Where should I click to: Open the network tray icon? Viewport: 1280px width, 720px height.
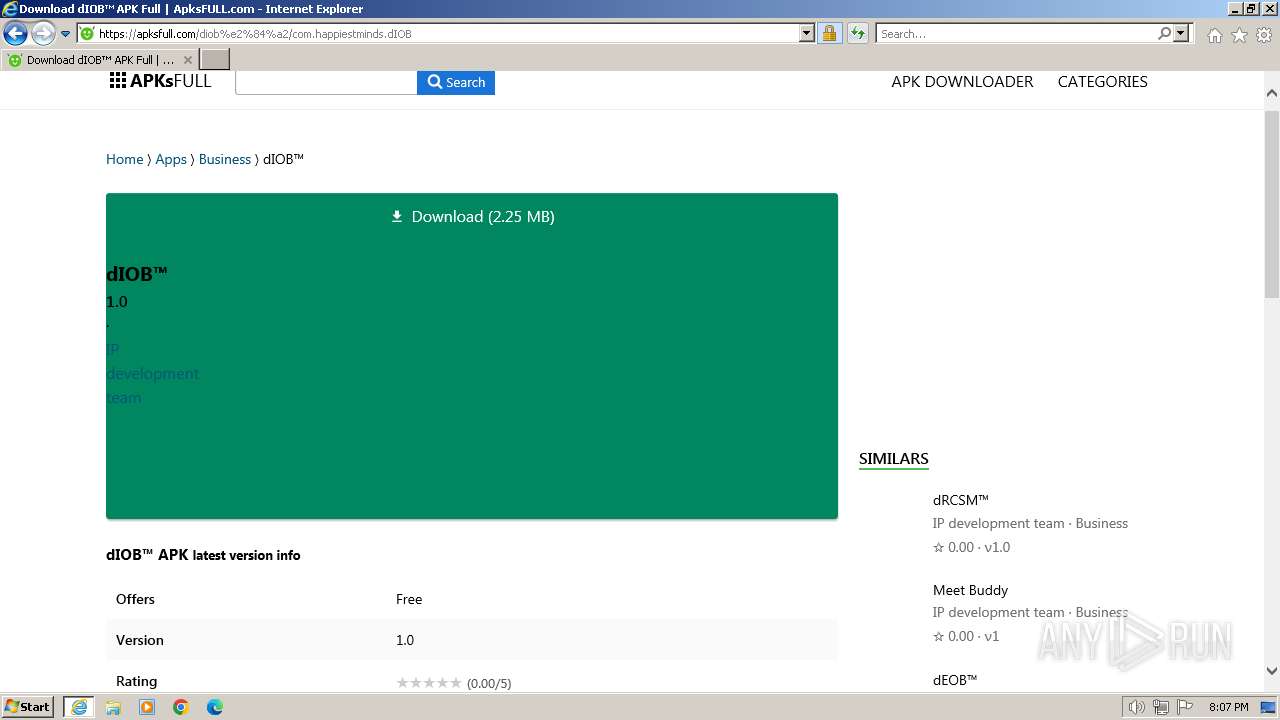(1161, 707)
